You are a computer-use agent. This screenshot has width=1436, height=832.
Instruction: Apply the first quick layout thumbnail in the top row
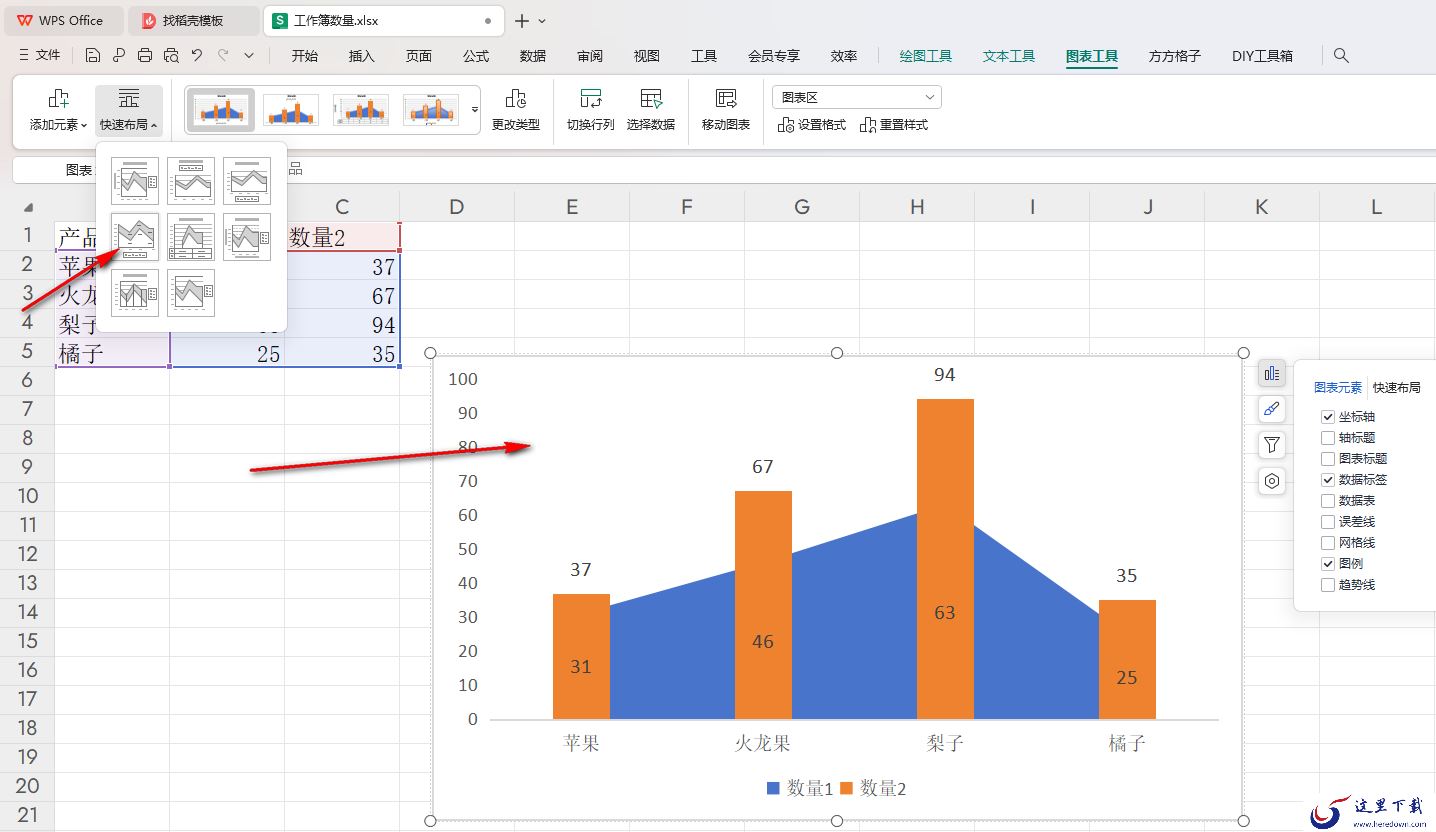coord(135,181)
